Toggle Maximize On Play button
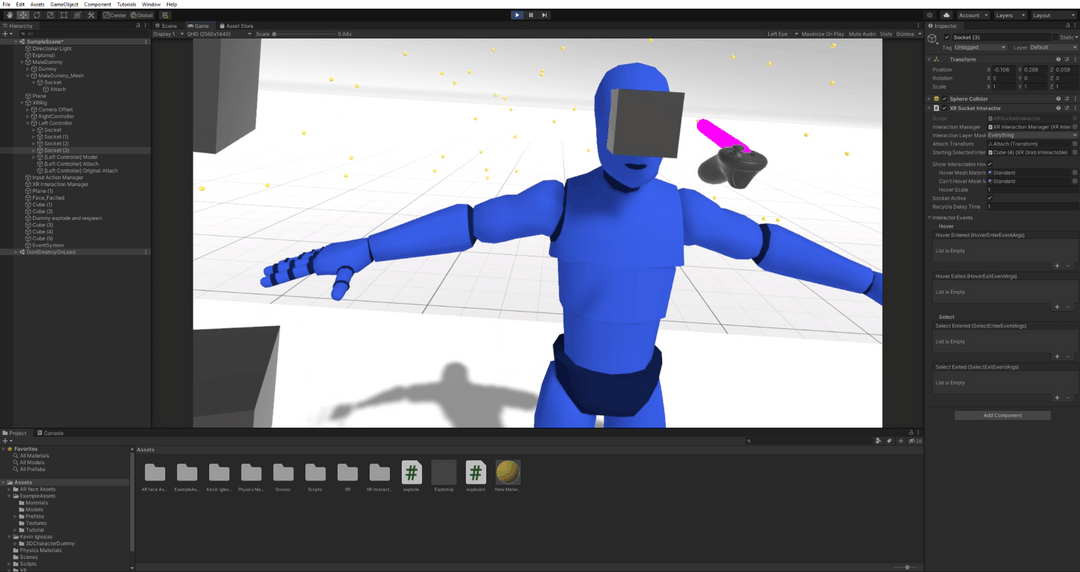 [x=822, y=34]
